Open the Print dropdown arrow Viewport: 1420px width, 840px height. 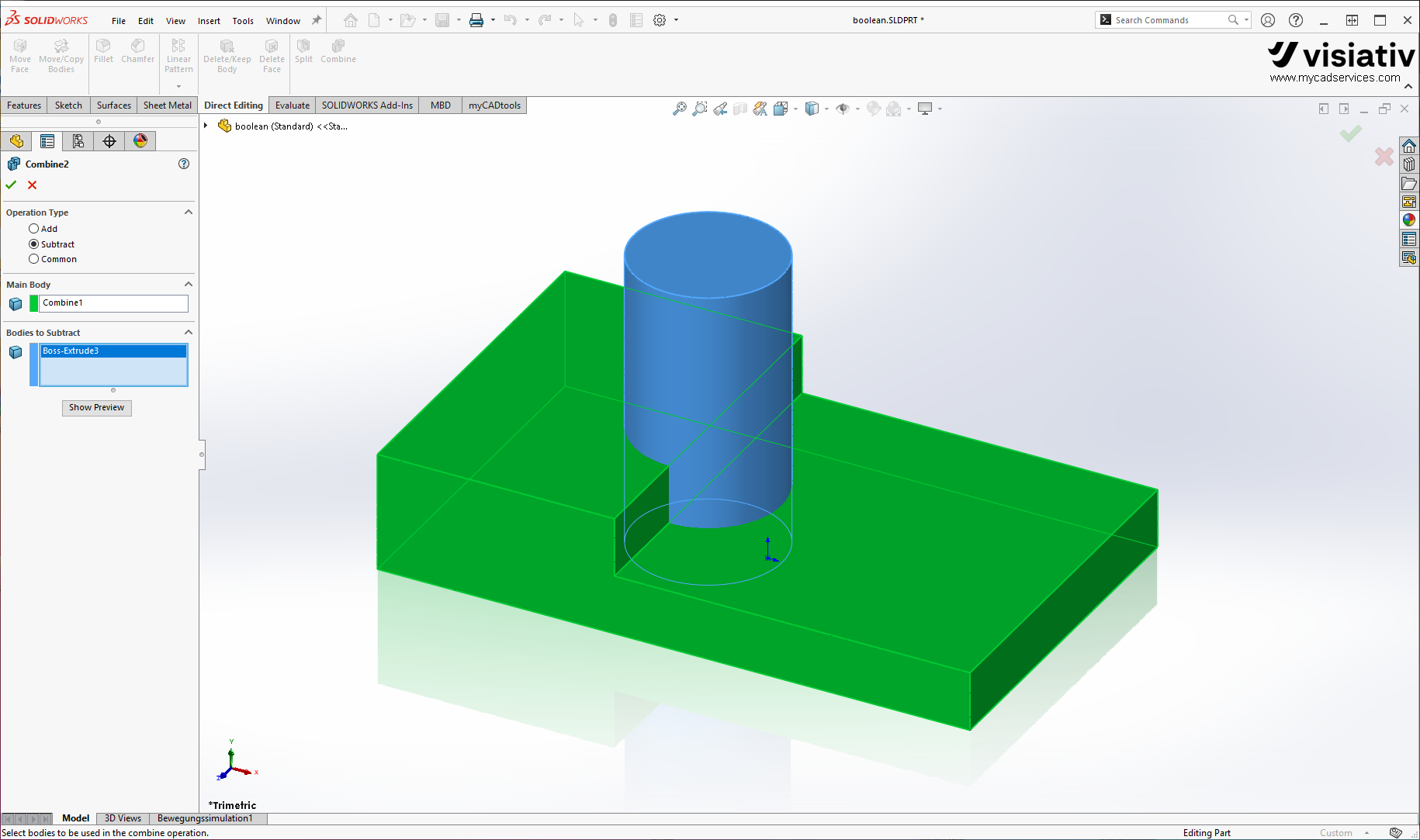pos(493,20)
